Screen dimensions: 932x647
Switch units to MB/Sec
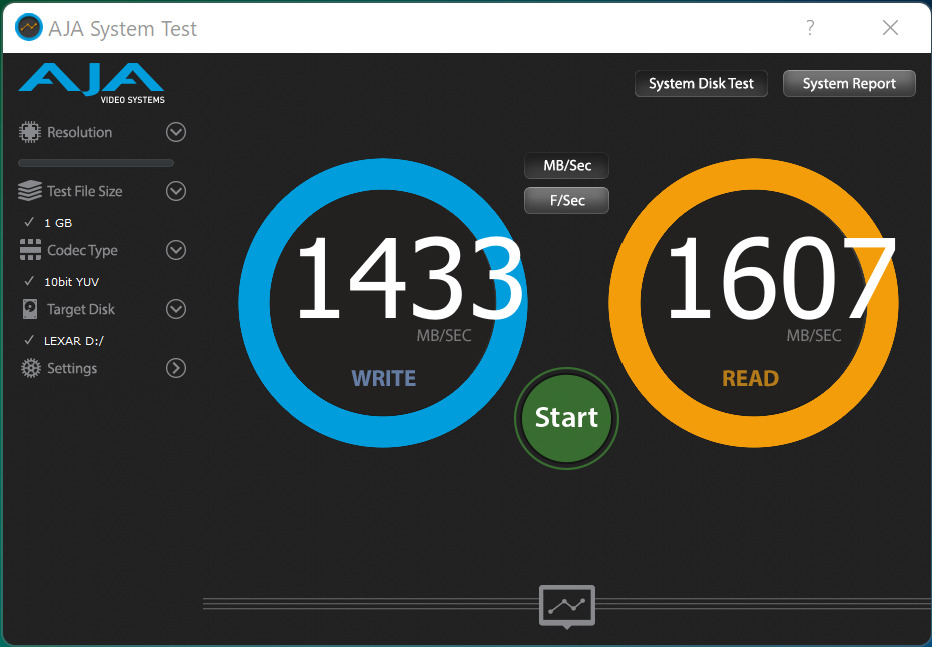(567, 166)
